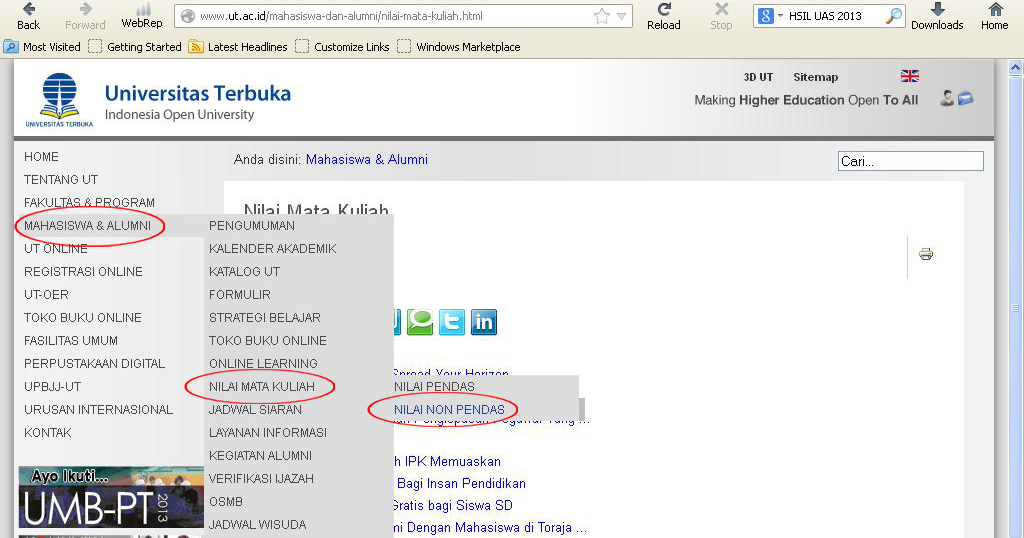This screenshot has height=538, width=1024.
Task: Choose KATALOG UT submenu item
Action: click(x=244, y=272)
